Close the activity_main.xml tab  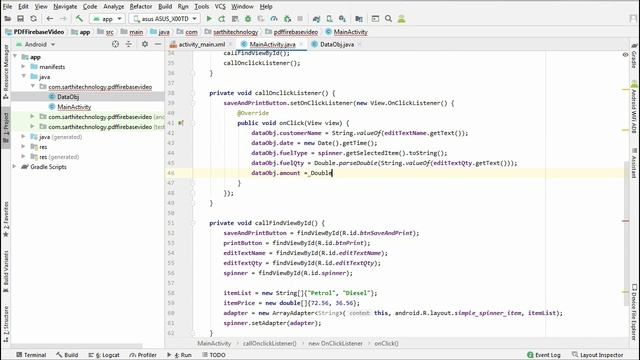231,44
